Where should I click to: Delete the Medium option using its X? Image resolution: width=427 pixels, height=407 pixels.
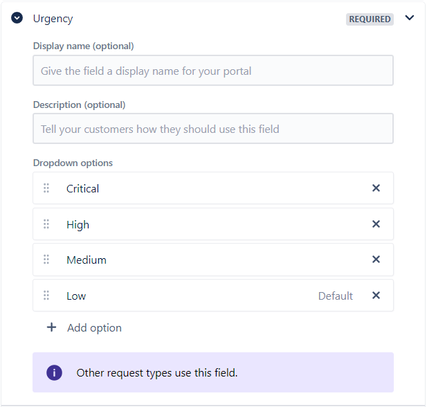tap(376, 259)
